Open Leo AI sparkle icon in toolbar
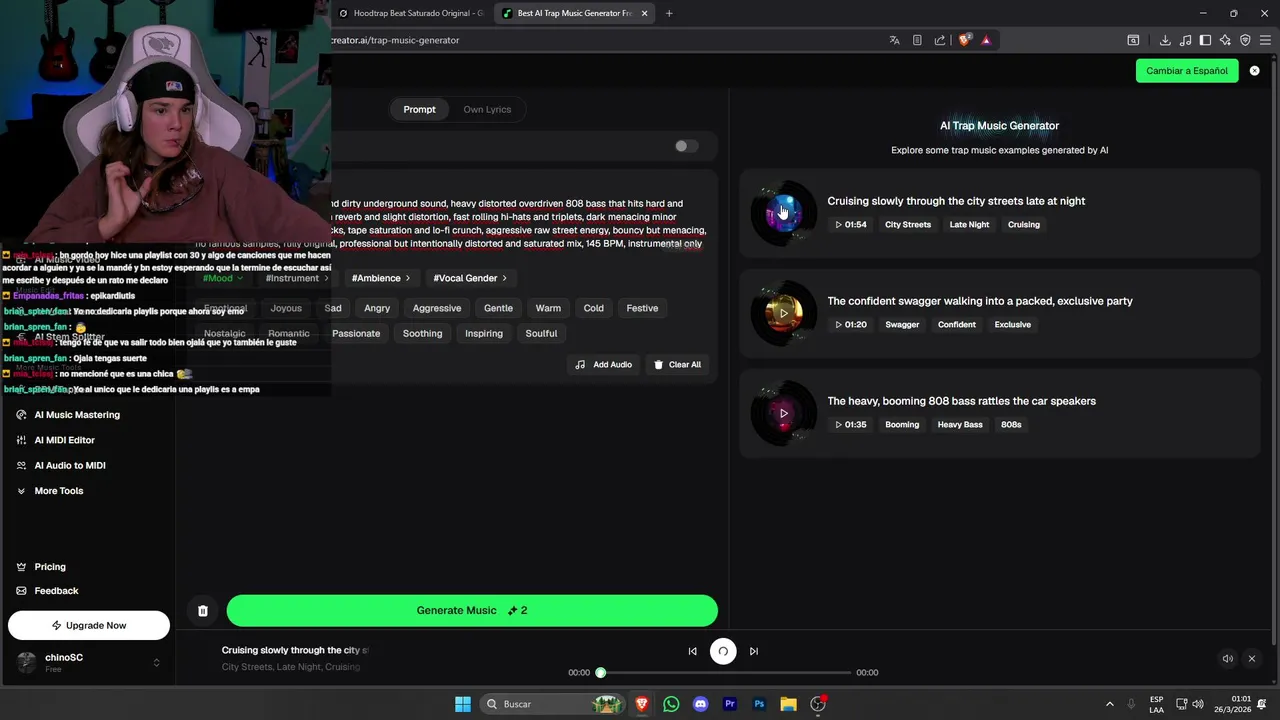 (1225, 40)
